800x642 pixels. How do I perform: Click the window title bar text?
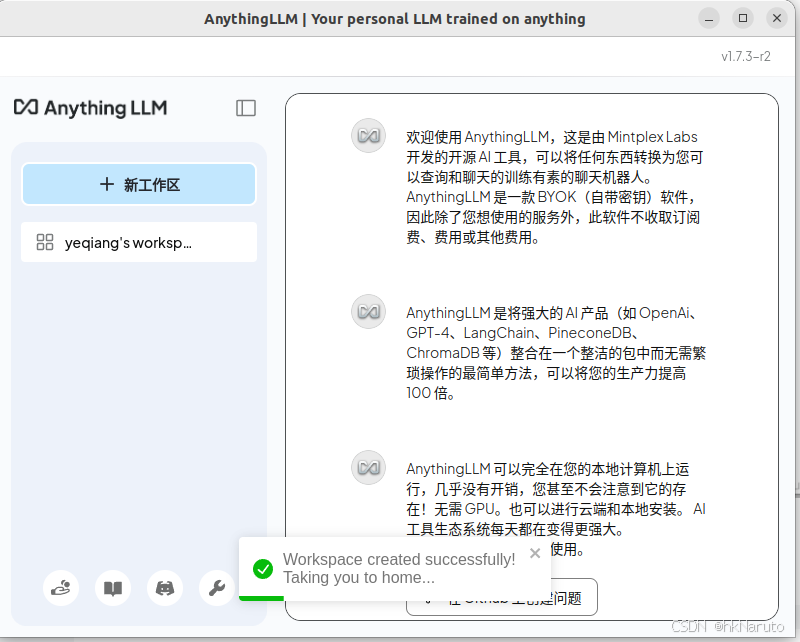coord(394,19)
